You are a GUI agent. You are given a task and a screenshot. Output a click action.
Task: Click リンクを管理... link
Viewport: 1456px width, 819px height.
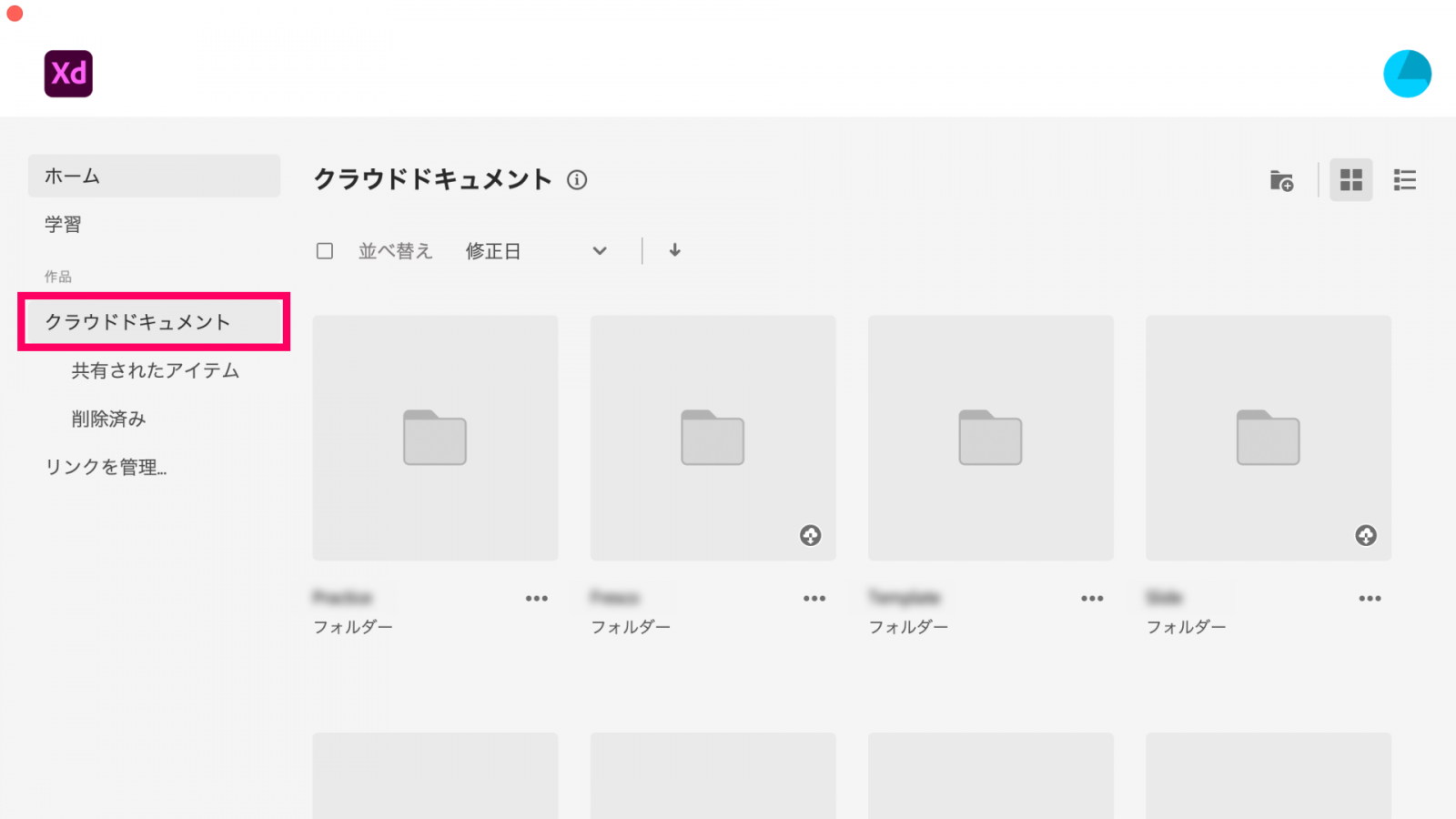coord(106,467)
